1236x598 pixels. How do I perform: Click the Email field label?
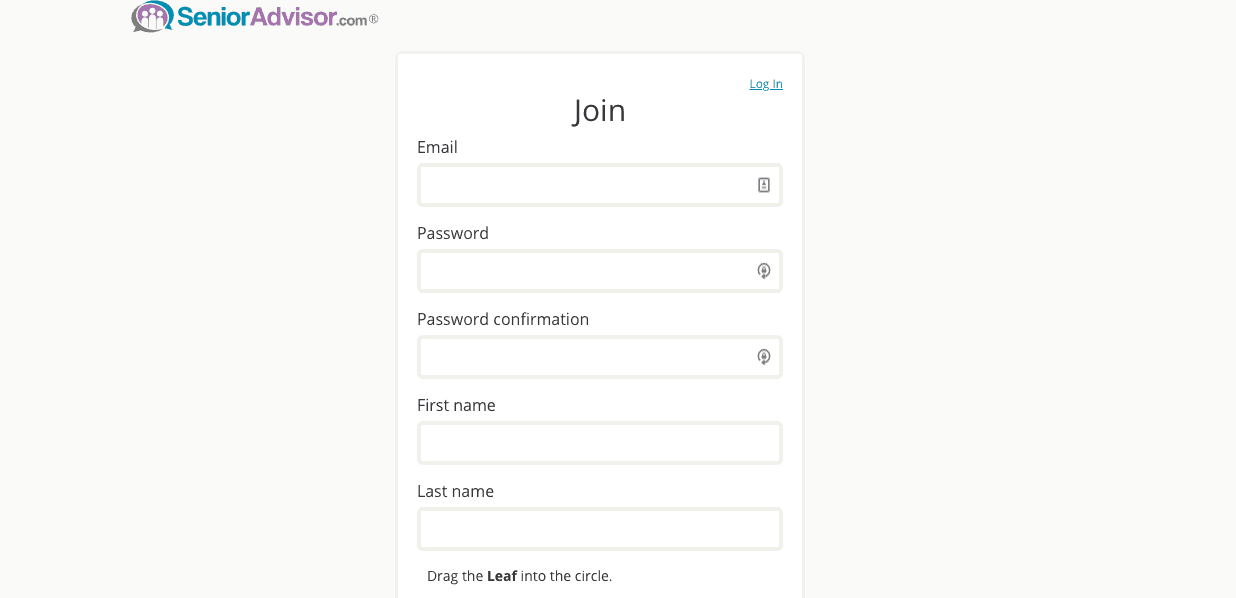[437, 147]
